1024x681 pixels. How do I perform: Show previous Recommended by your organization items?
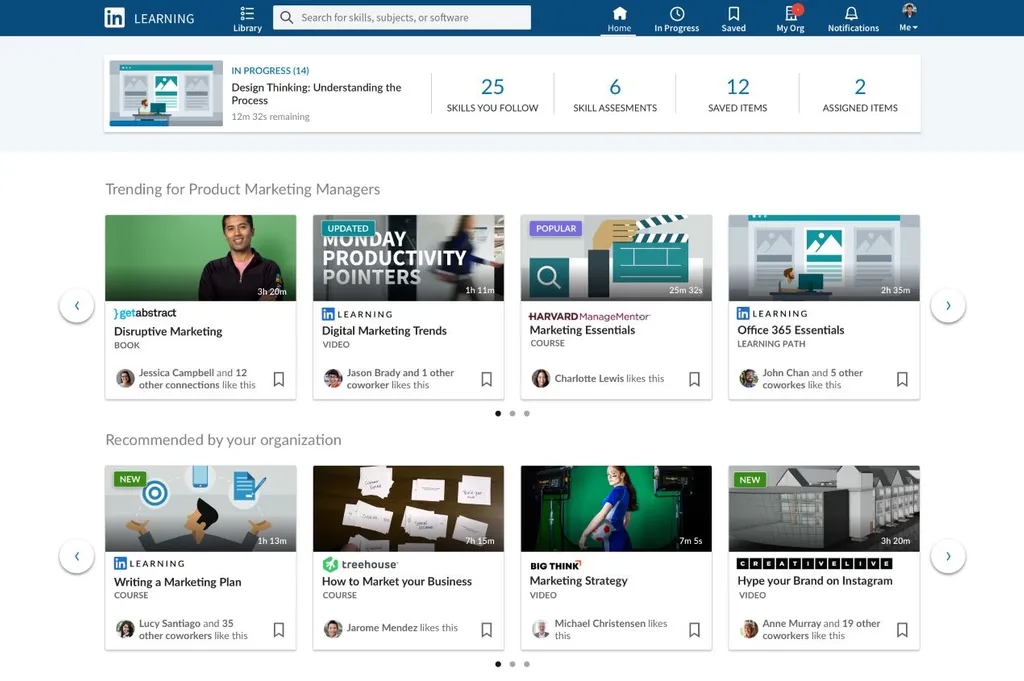[77, 556]
